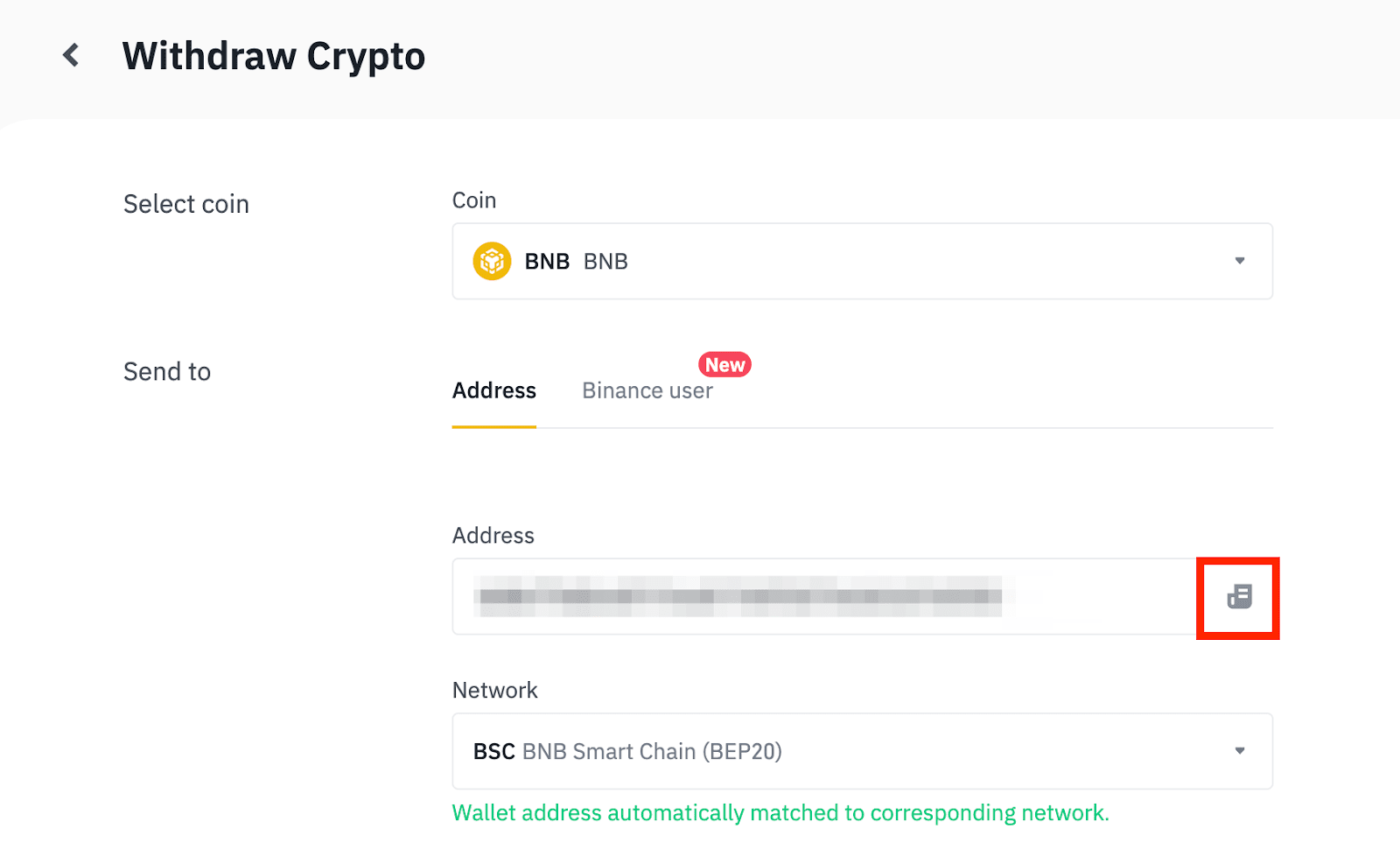Click the Coin field label
The width and height of the screenshot is (1400, 864).
click(474, 200)
